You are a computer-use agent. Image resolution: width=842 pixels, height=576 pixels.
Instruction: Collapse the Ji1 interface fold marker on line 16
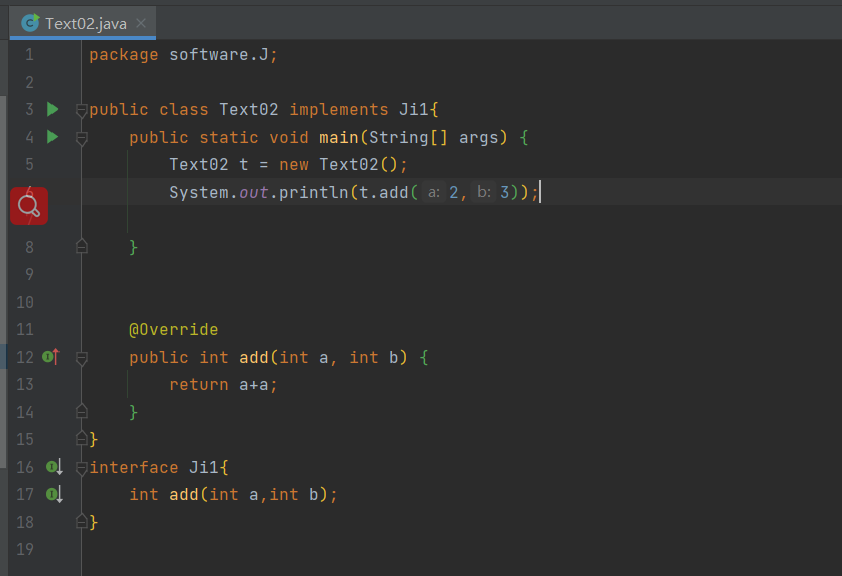click(x=82, y=469)
